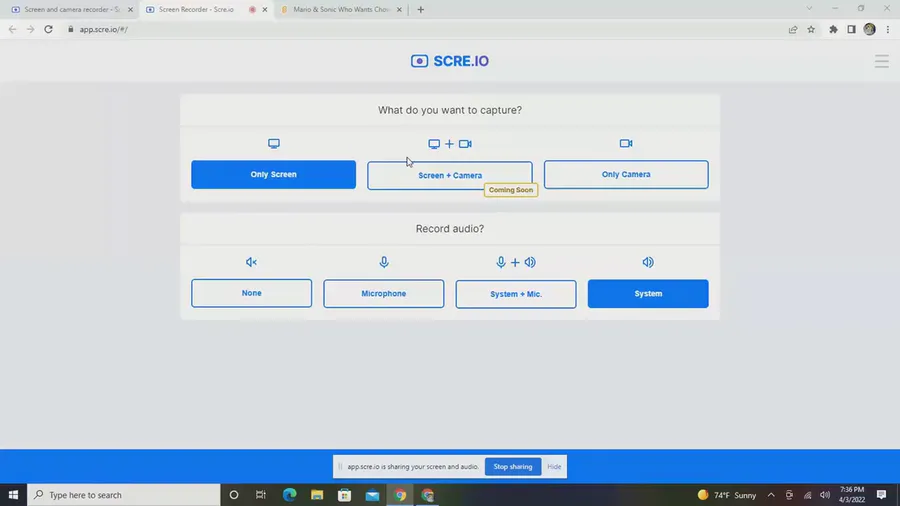
Task: Open volume control in system tray
Action: pyautogui.click(x=825, y=495)
